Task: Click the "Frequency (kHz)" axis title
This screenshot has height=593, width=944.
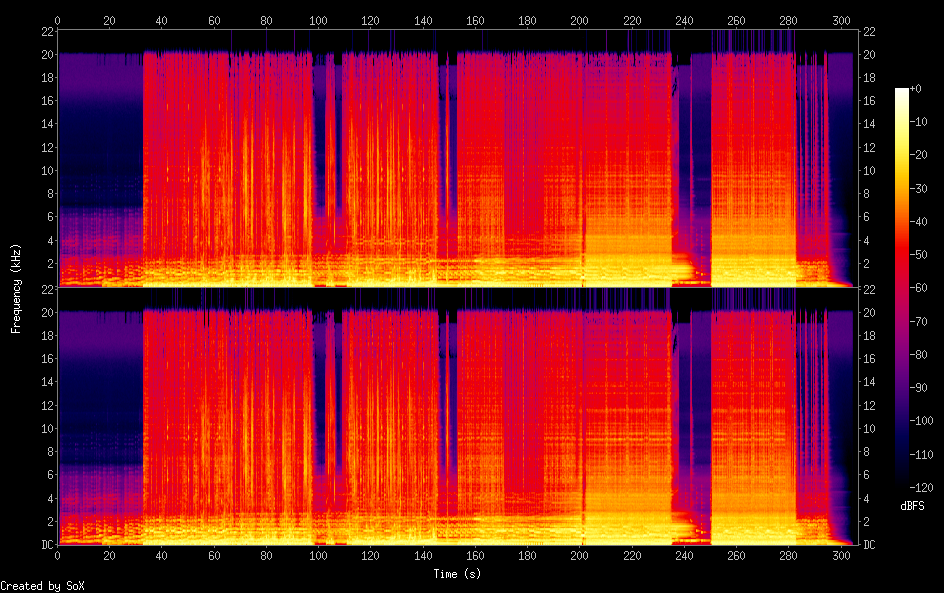Action: (16, 288)
